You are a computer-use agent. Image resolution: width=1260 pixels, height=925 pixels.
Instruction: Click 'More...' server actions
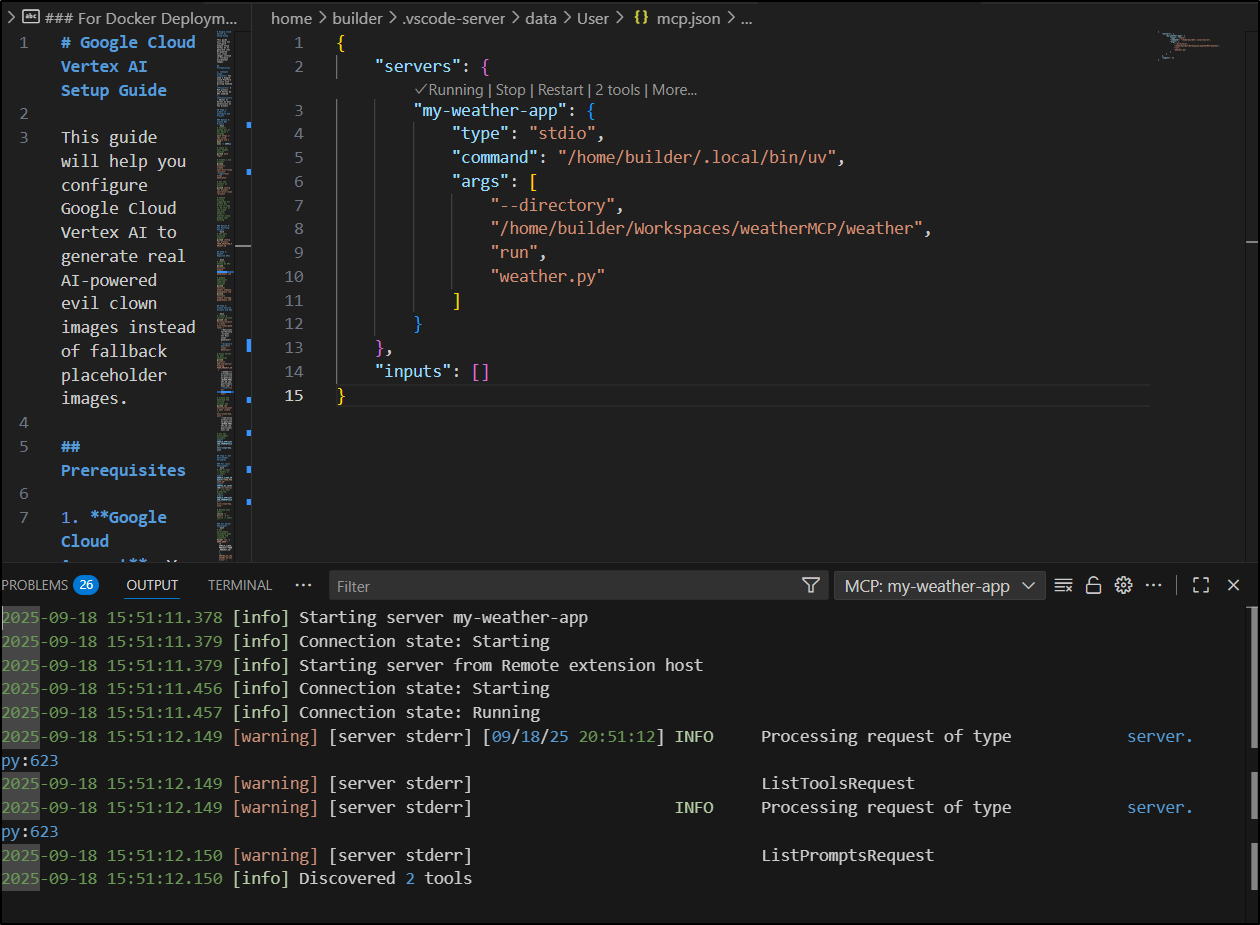[675, 90]
